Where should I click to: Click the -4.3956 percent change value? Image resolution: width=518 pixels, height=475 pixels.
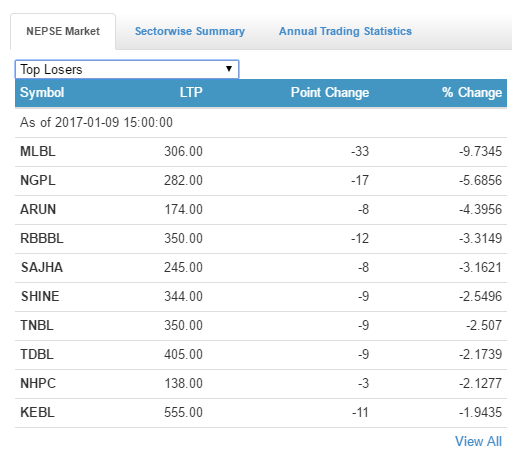(480, 209)
